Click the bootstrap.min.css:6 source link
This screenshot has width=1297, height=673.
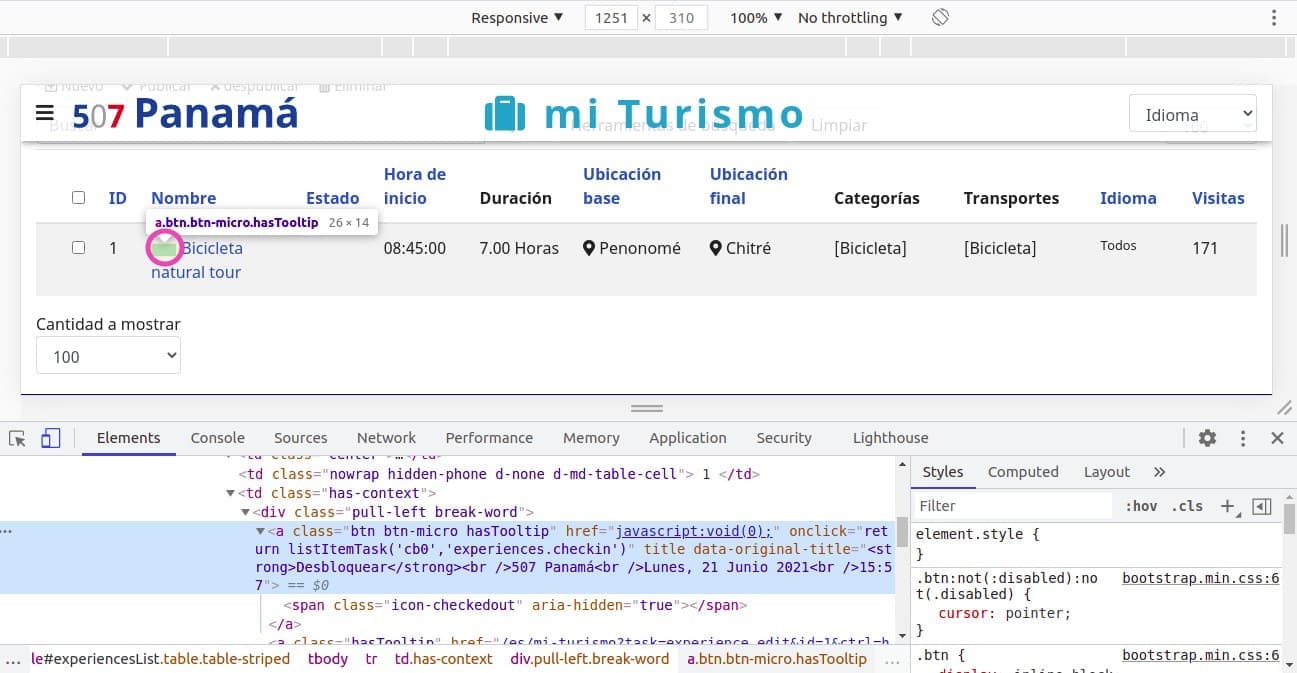click(1200, 578)
